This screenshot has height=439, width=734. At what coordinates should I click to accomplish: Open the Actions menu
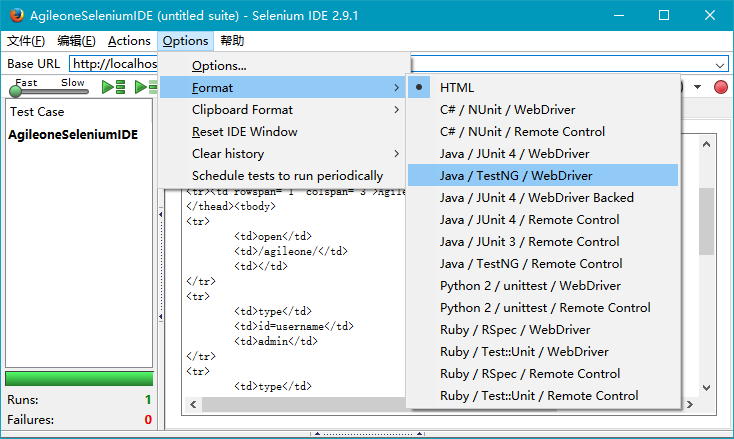(129, 41)
